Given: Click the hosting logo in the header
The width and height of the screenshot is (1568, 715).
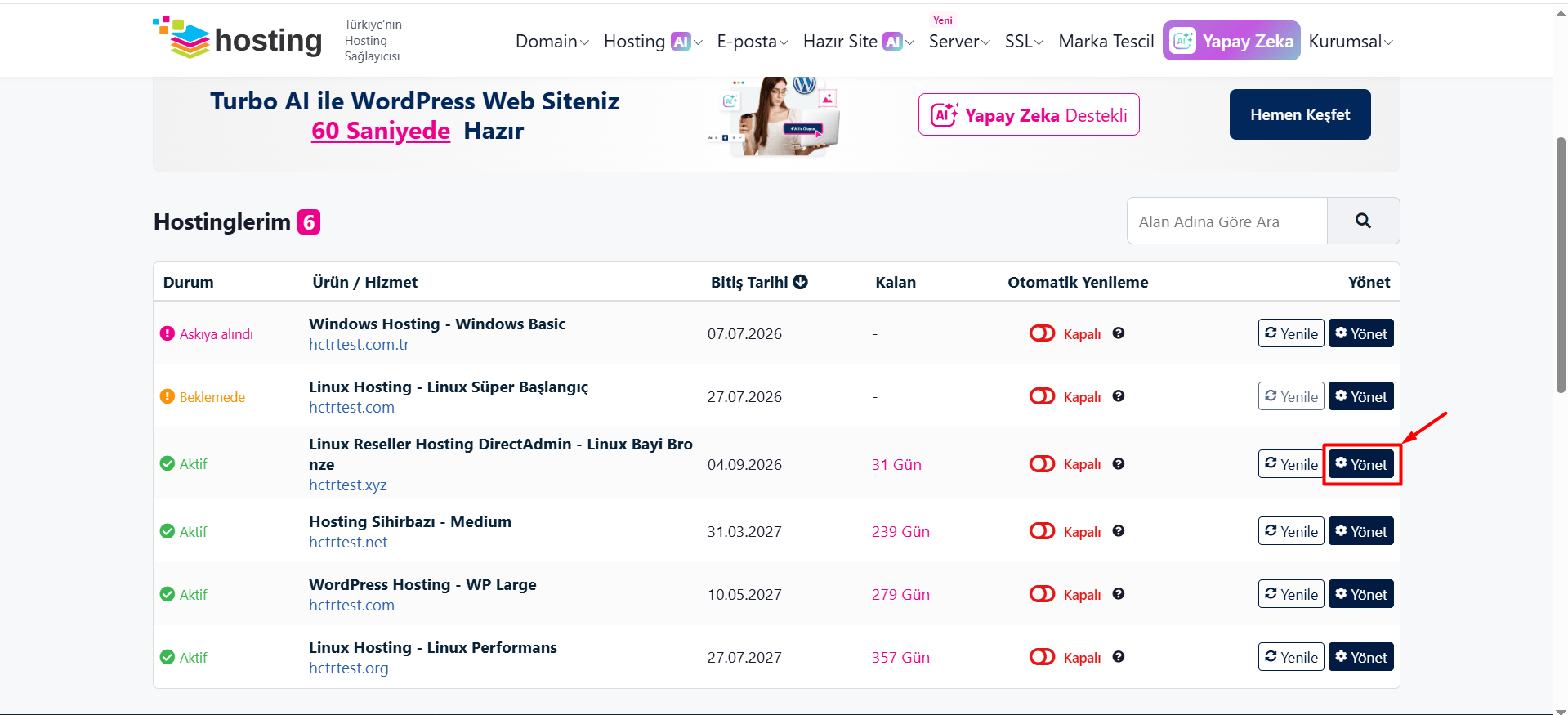Looking at the screenshot, I should (x=238, y=39).
